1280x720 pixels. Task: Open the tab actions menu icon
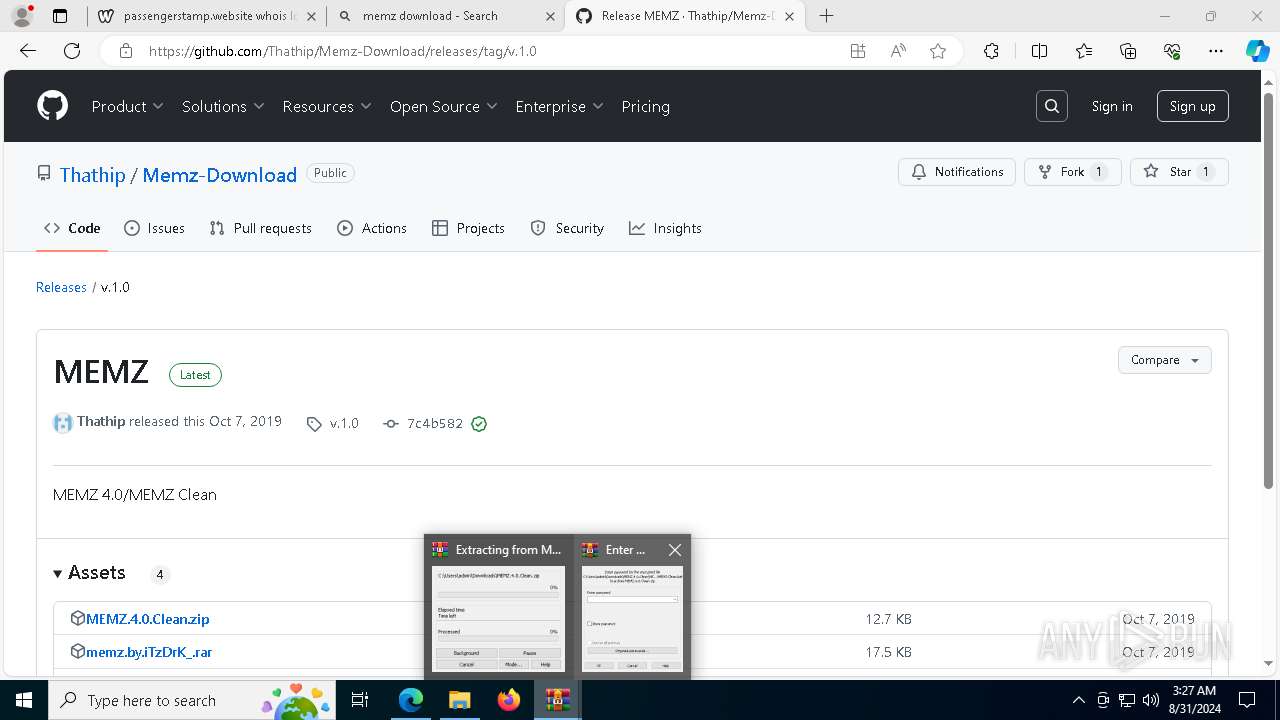tap(60, 16)
